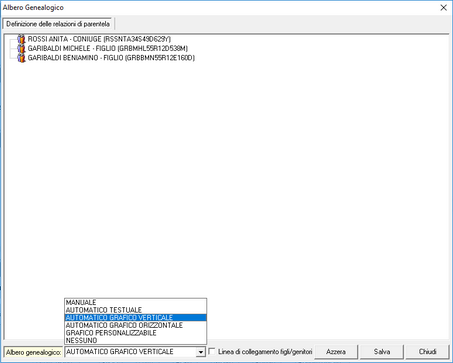
Task: Choose MANUALE from the dropdown list
Action: 135,302
